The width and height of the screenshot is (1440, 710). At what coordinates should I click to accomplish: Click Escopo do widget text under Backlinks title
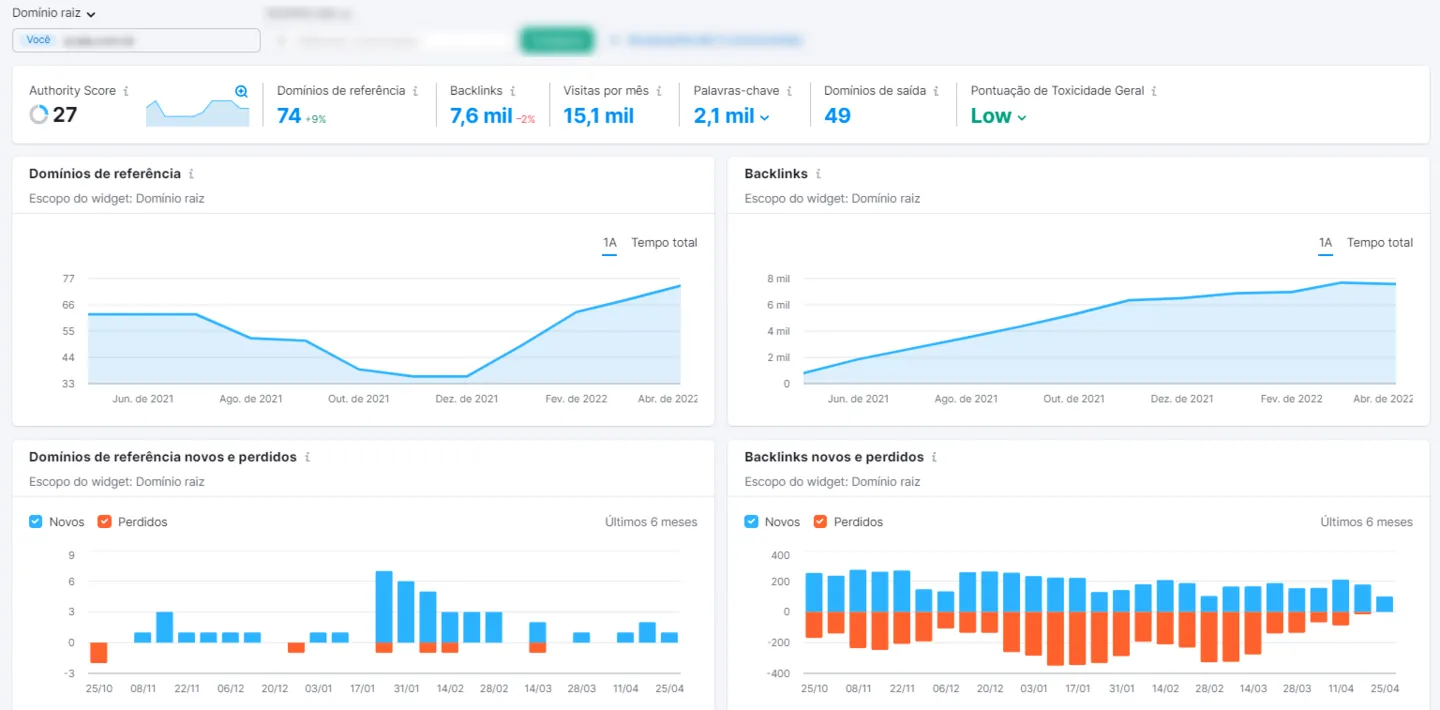coord(832,199)
